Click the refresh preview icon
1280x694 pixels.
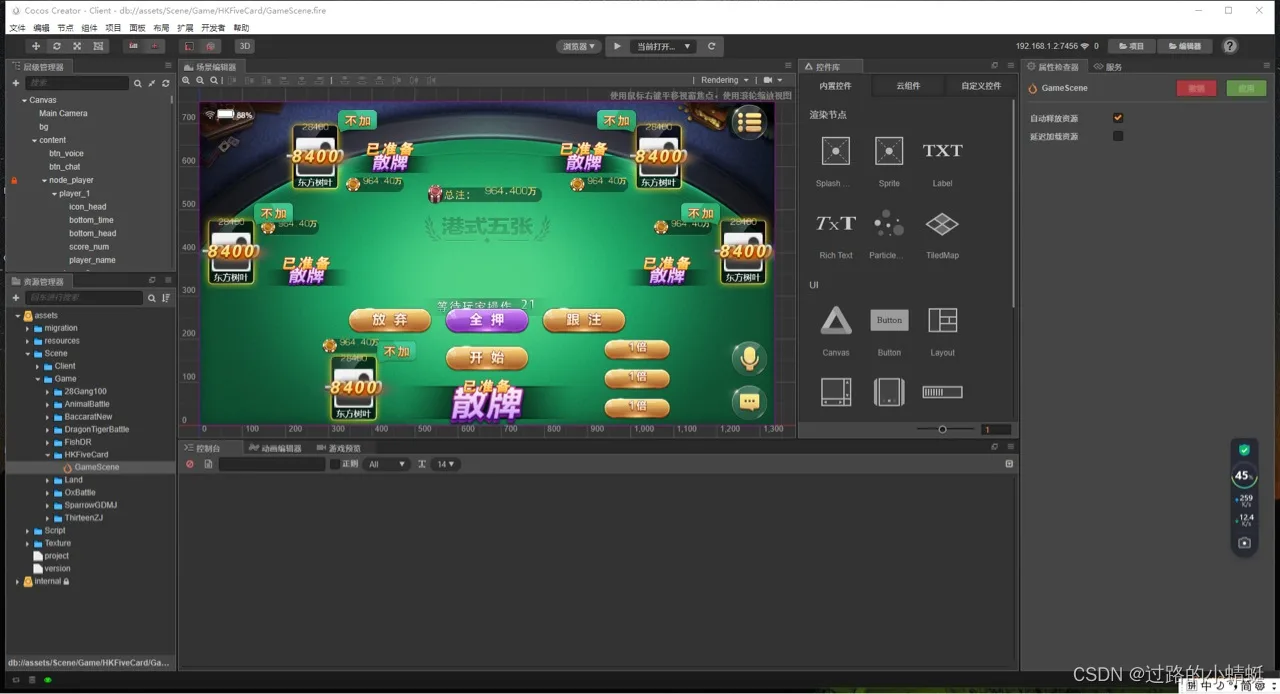click(x=711, y=46)
